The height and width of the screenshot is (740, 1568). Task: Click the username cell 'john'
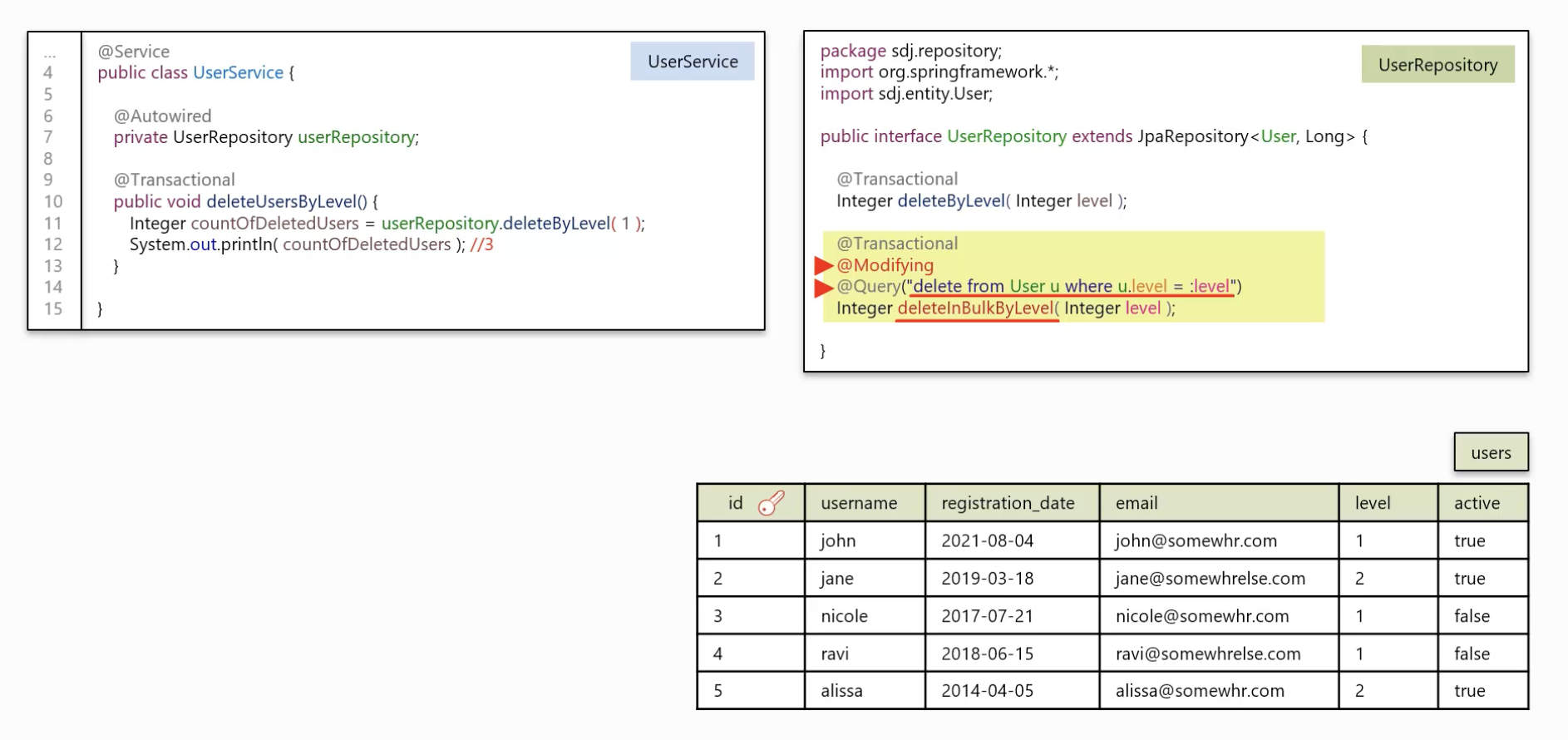865,540
